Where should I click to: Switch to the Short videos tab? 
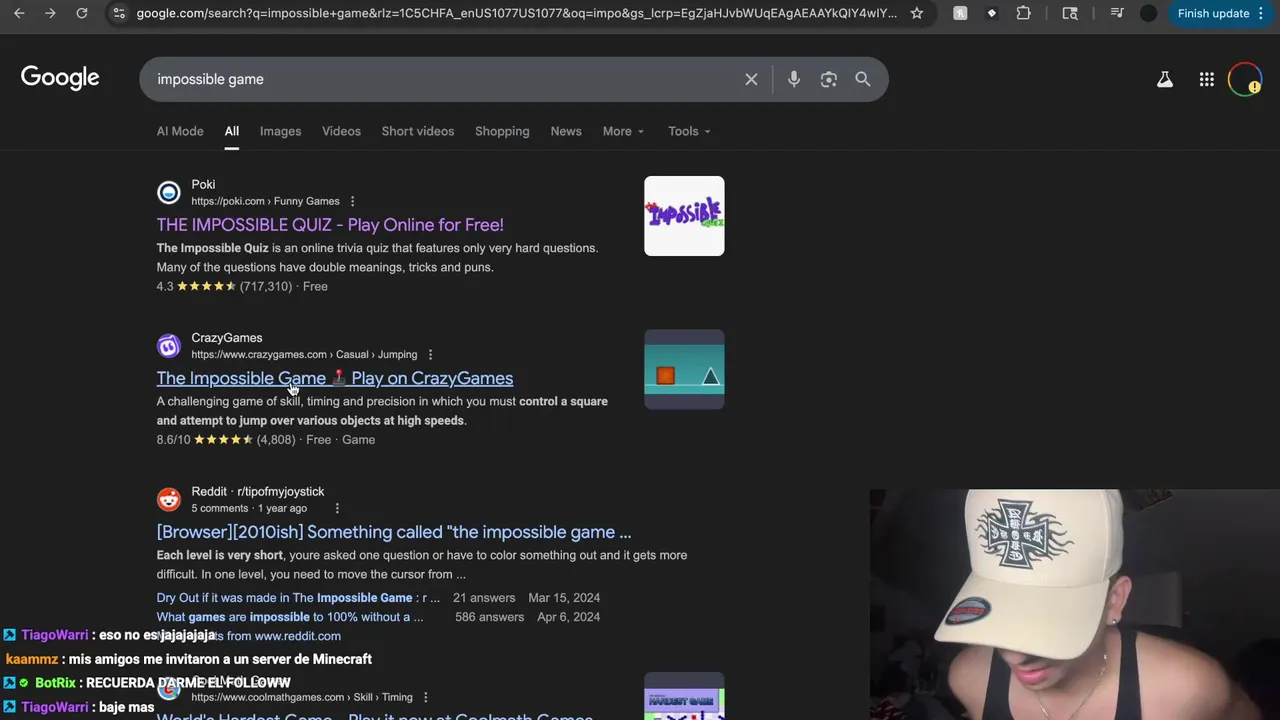click(x=417, y=131)
